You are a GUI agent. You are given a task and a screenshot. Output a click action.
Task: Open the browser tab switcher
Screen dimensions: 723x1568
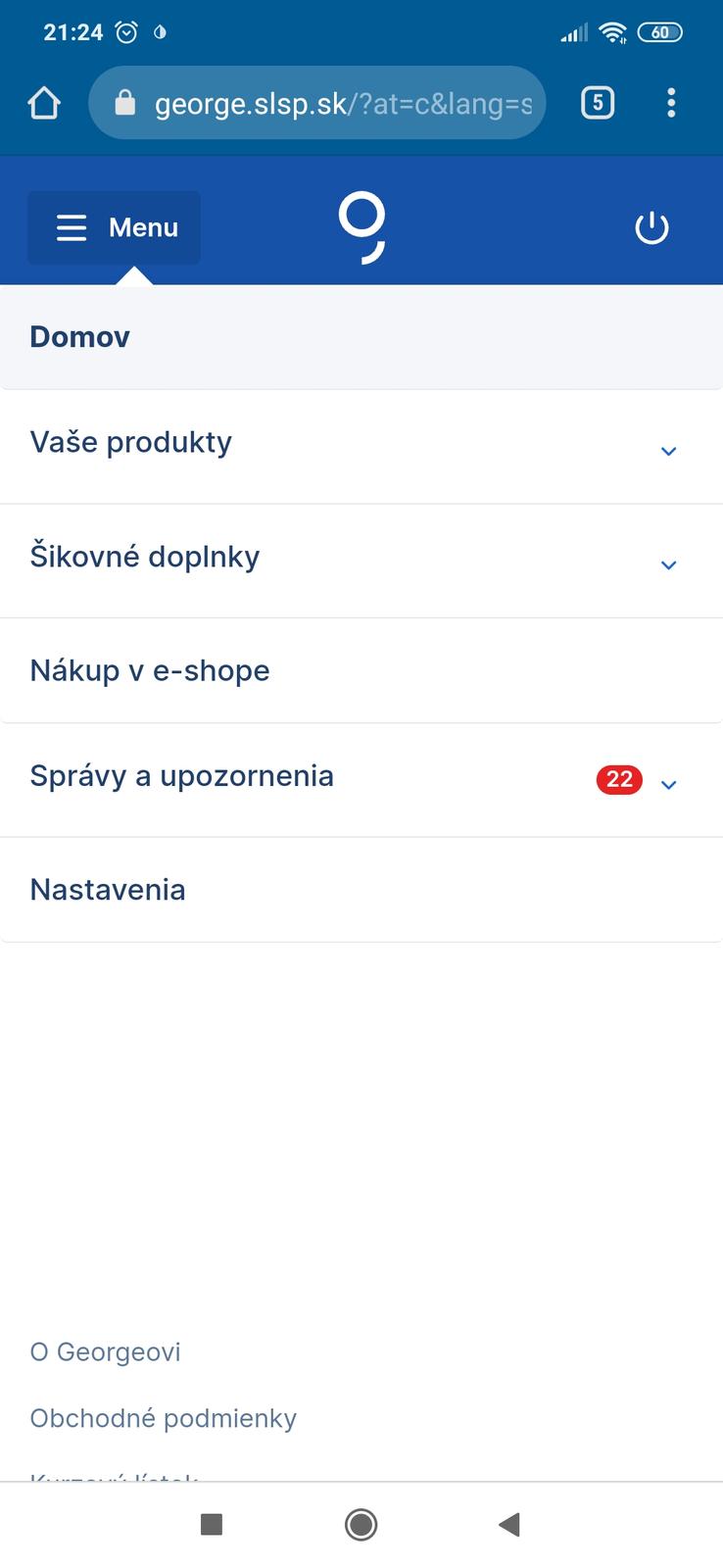pyautogui.click(x=598, y=103)
